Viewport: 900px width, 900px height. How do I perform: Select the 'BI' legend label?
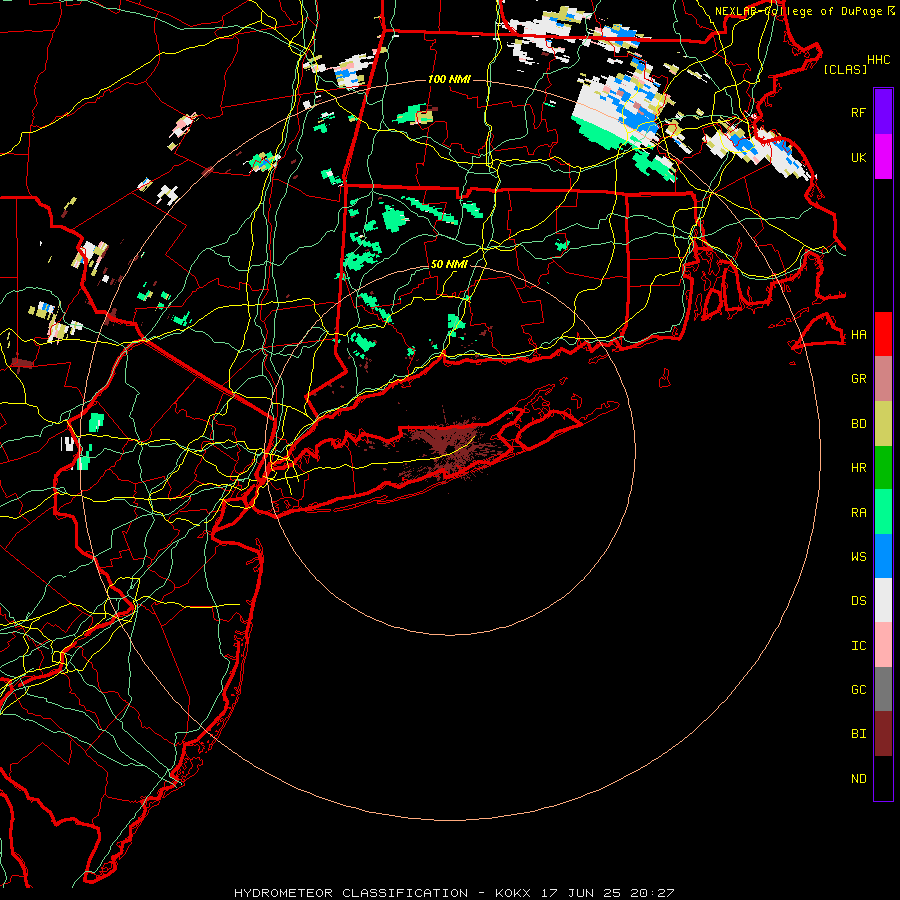click(858, 734)
